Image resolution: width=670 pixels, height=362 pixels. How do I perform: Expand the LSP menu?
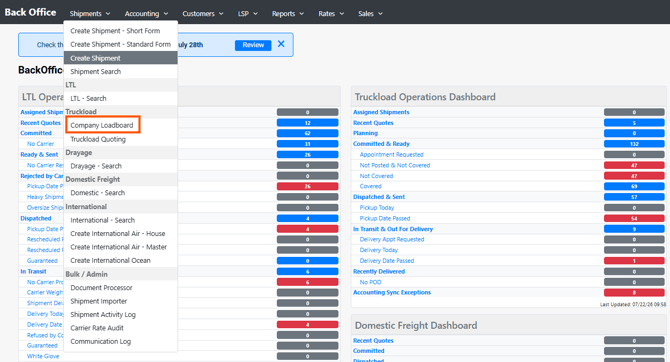coord(248,14)
